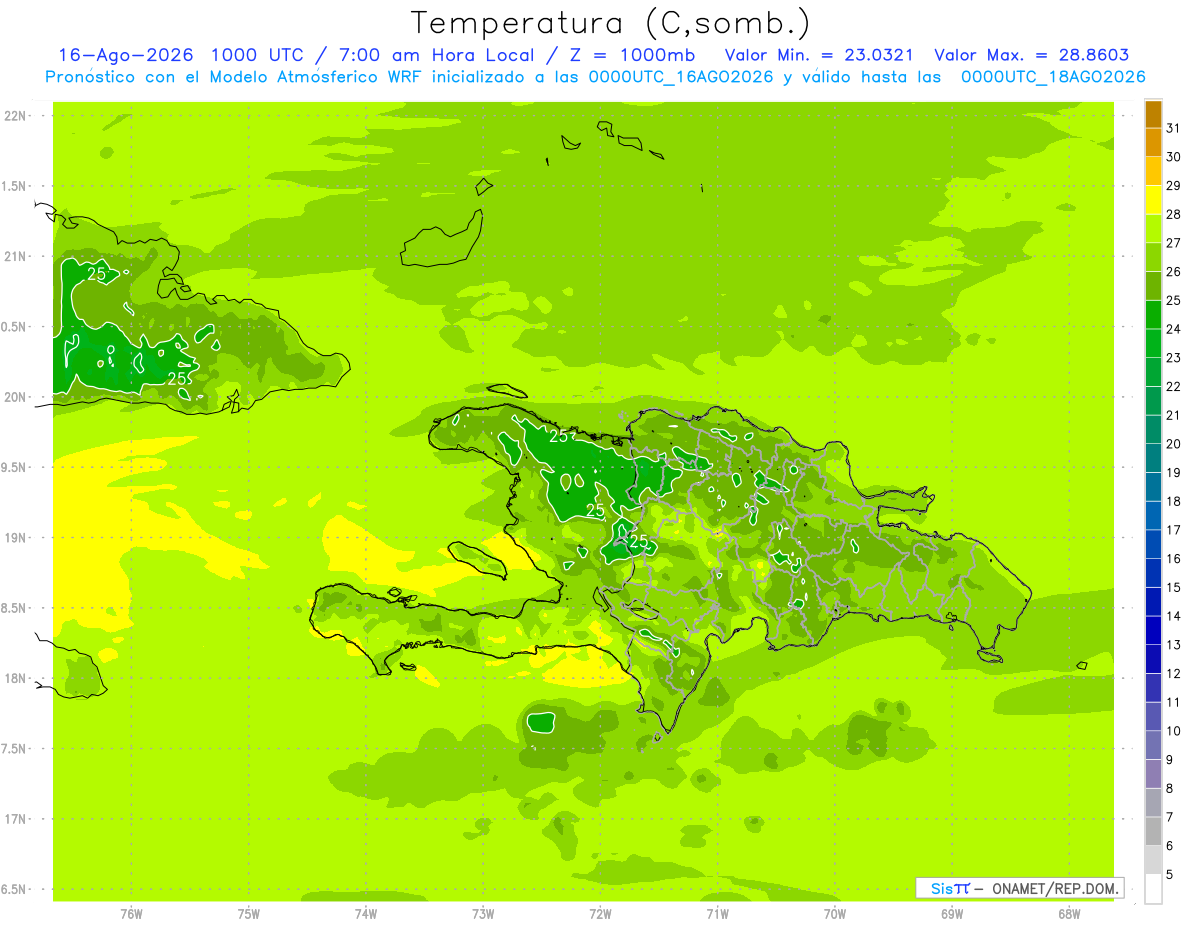Choose the brown legend swatch above 31
The image size is (1200, 927).
point(1153,114)
